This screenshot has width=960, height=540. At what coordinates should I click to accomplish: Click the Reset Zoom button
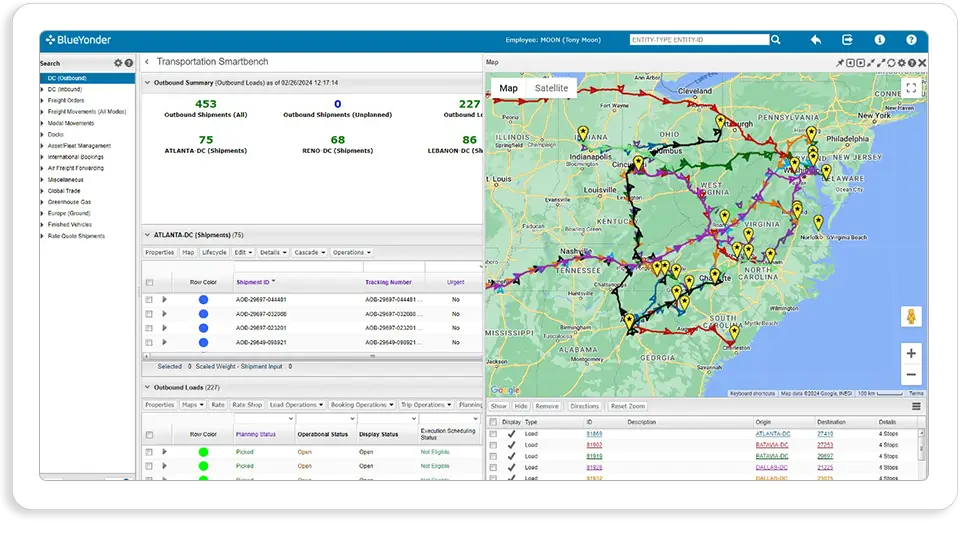tap(629, 407)
